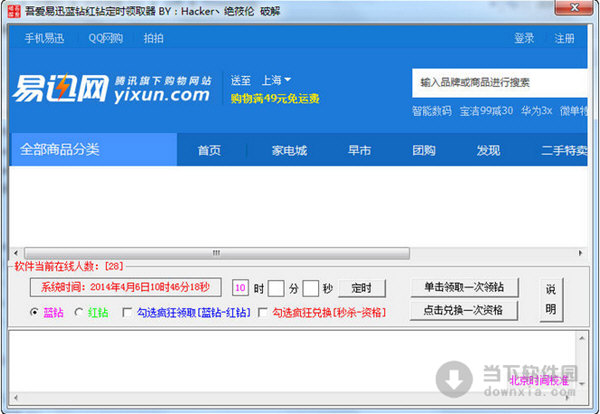Open the 智能数码 hot search link
The height and width of the screenshot is (414, 600).
coord(432,111)
